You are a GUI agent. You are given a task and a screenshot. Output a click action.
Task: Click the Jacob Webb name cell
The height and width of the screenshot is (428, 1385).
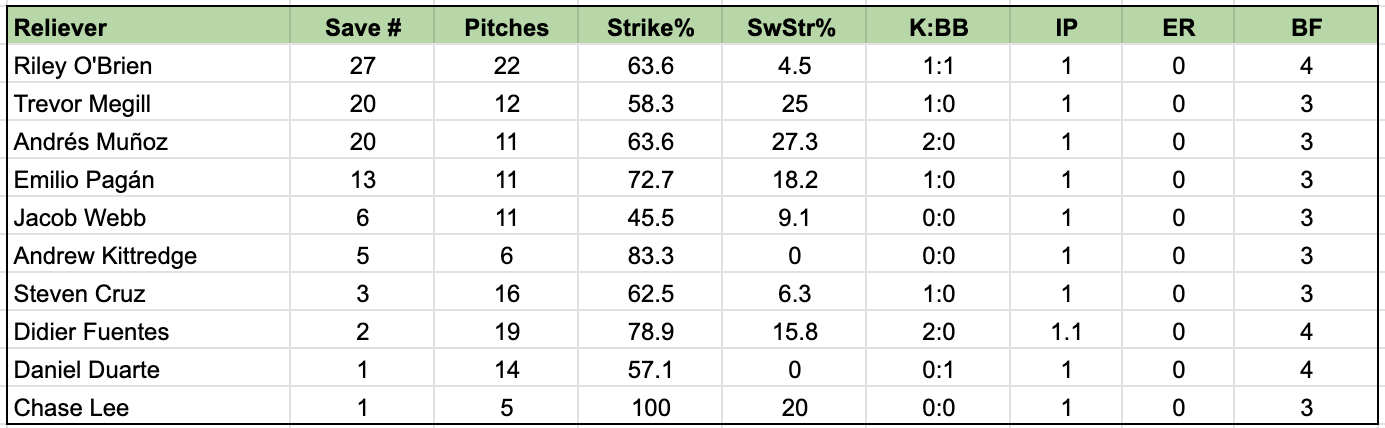150,218
